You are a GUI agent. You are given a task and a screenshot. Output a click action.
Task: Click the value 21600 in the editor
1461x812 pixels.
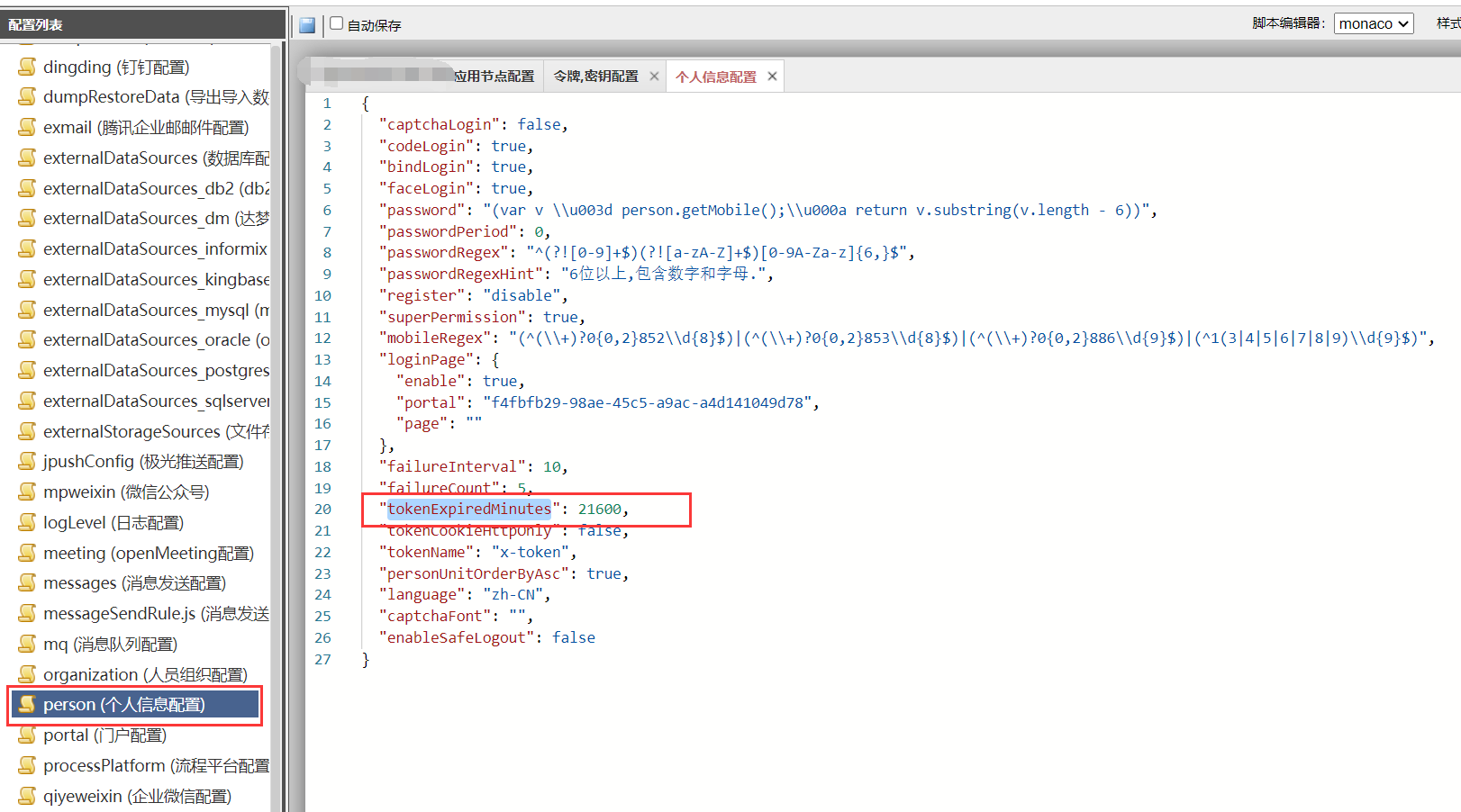pyautogui.click(x=600, y=510)
